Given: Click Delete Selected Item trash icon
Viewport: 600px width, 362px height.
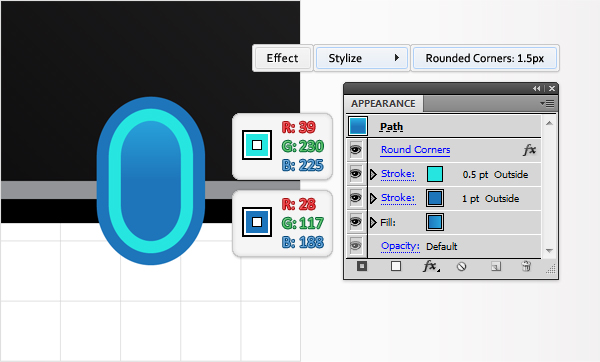Looking at the screenshot, I should [527, 266].
